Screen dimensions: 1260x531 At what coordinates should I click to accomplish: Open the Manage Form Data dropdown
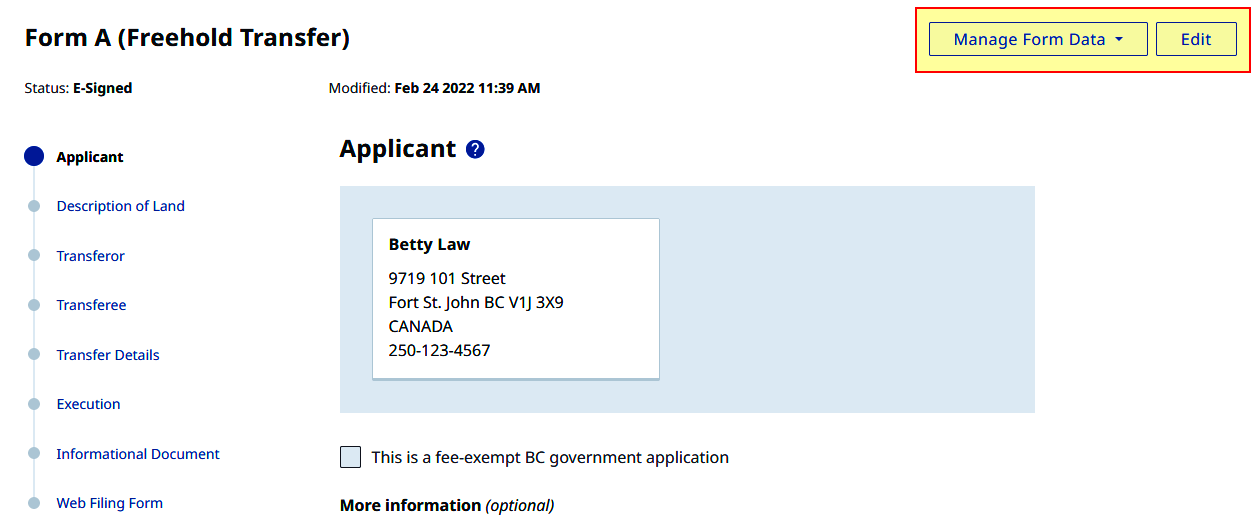(1038, 39)
